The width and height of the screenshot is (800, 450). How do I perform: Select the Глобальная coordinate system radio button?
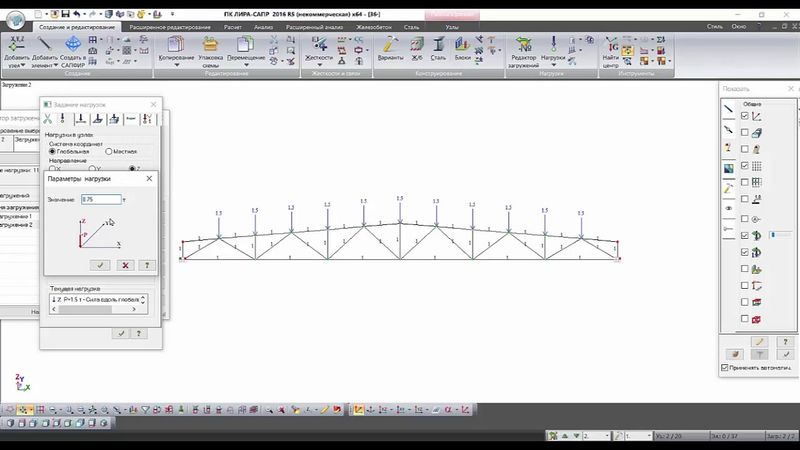pyautogui.click(x=53, y=151)
